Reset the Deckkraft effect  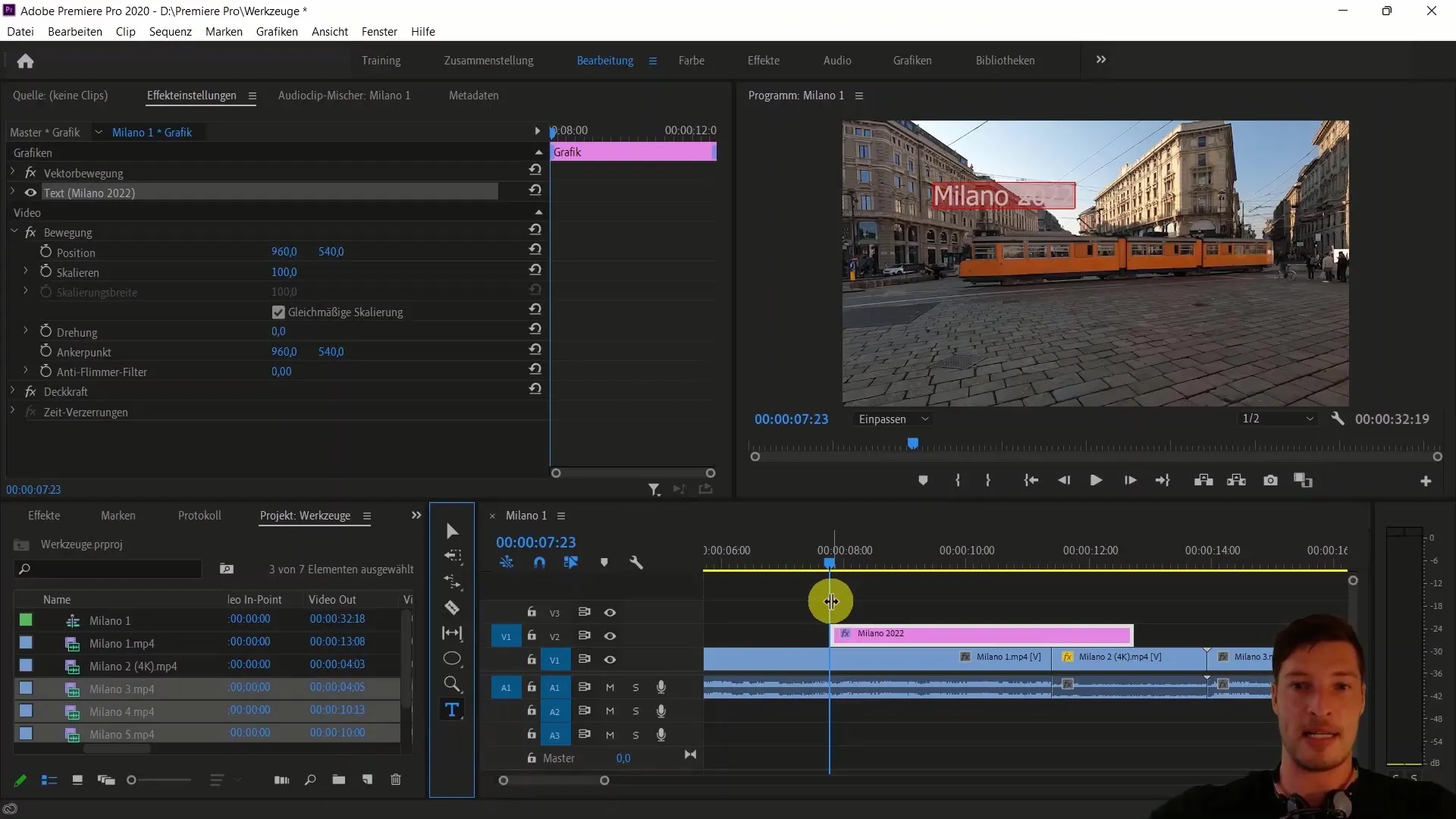pos(535,388)
